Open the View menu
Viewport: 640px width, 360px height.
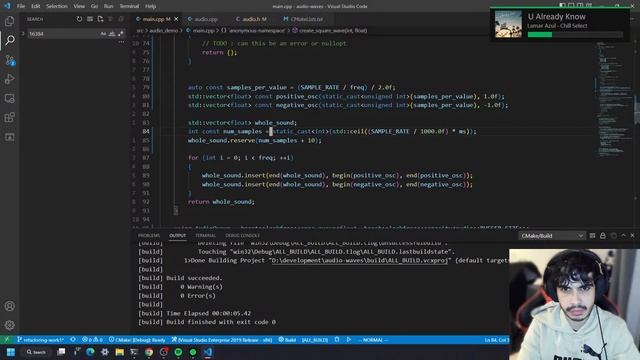click(x=79, y=6)
